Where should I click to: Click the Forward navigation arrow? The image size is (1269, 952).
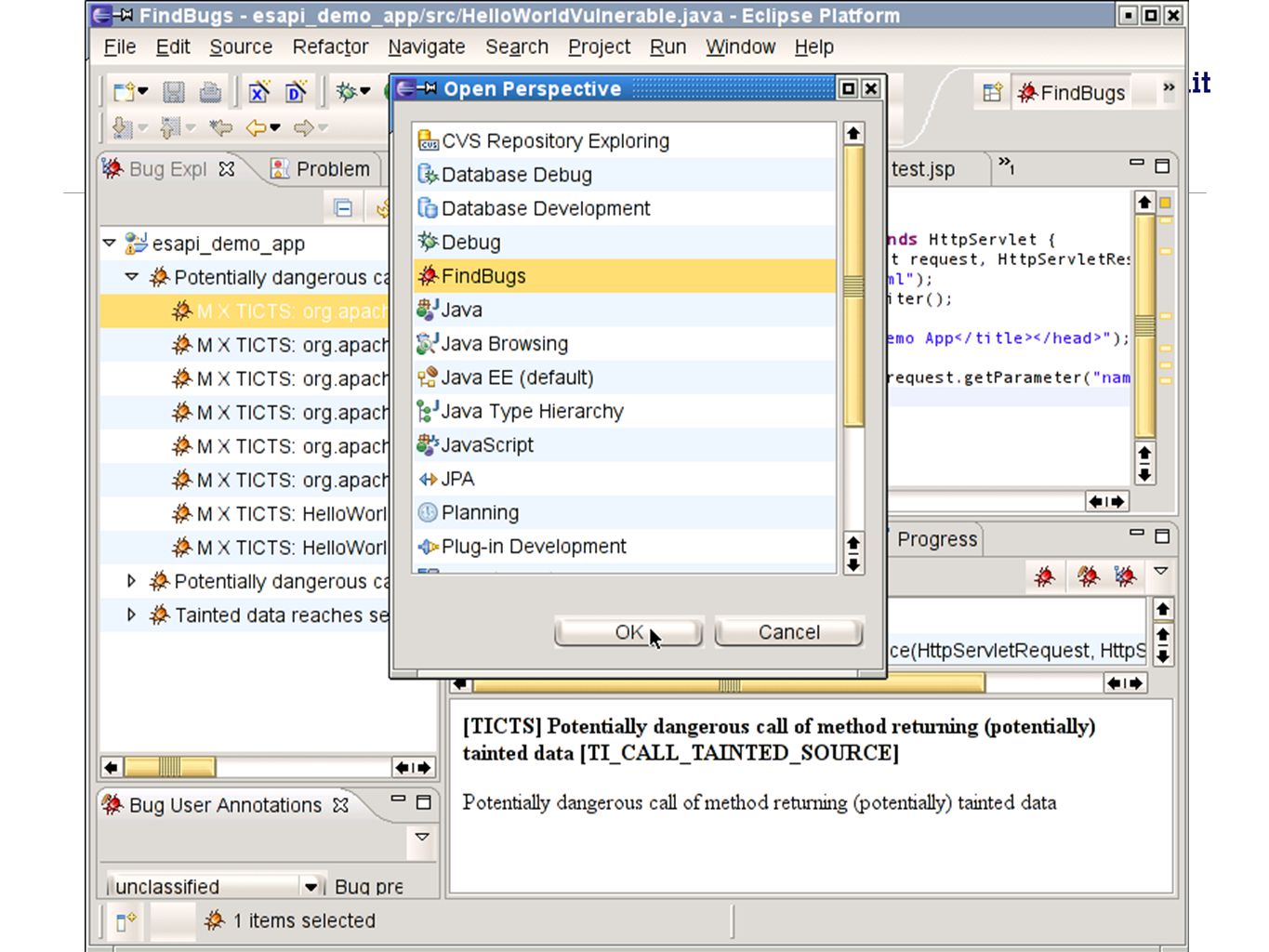pyautogui.click(x=304, y=127)
